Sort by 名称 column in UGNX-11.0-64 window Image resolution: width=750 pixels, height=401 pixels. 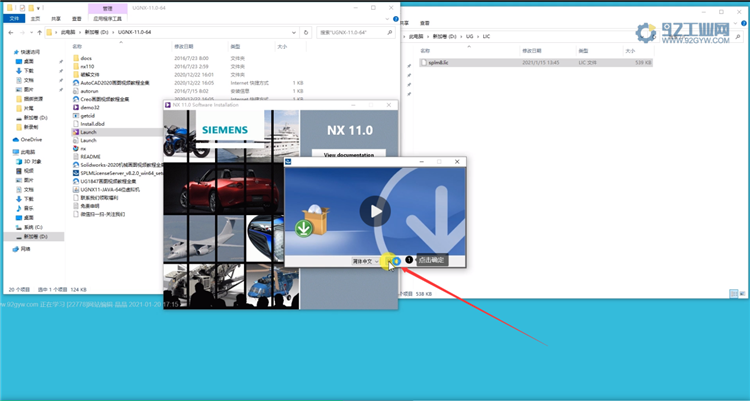[x=77, y=46]
